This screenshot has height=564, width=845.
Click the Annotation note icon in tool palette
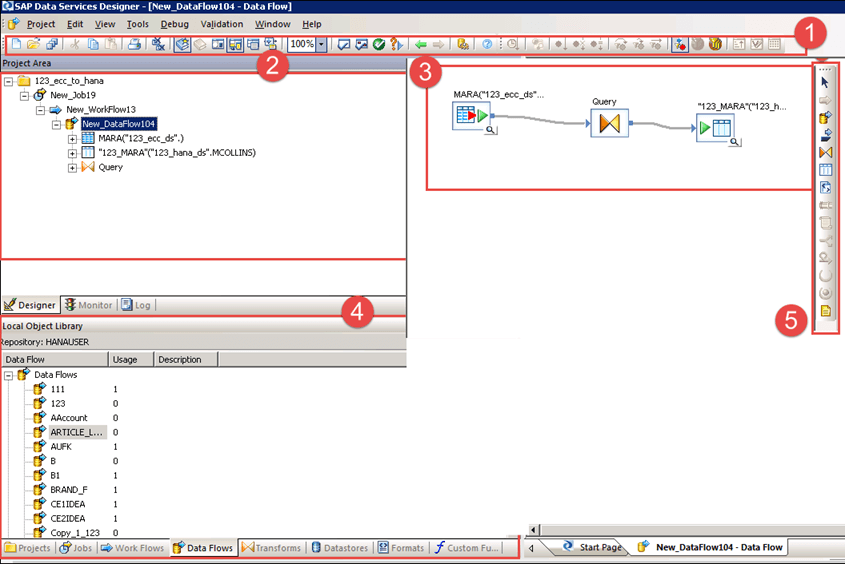[x=826, y=311]
